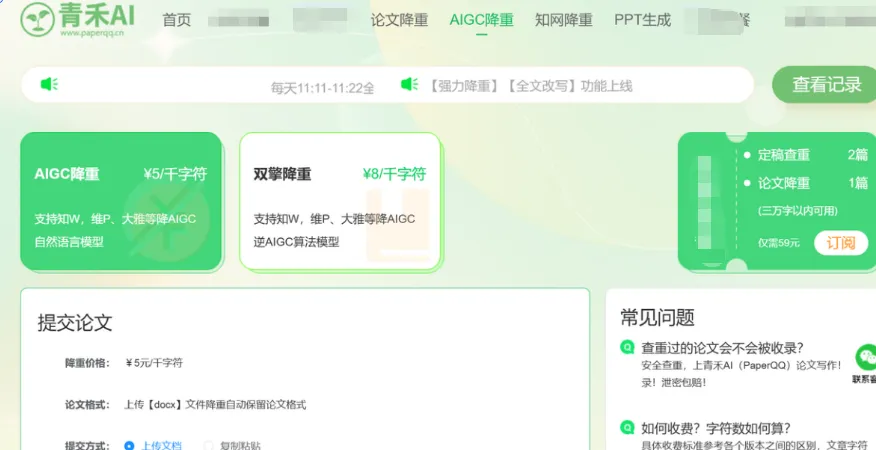Select the AIGC降重 ¥5/千字符 card

121,201
